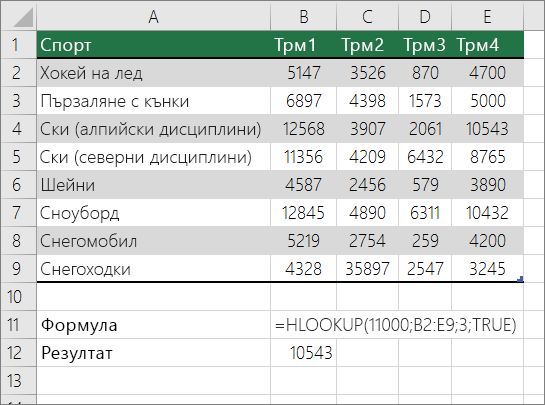
Task: Click the value 2547 in row 9
Action: 425,268
